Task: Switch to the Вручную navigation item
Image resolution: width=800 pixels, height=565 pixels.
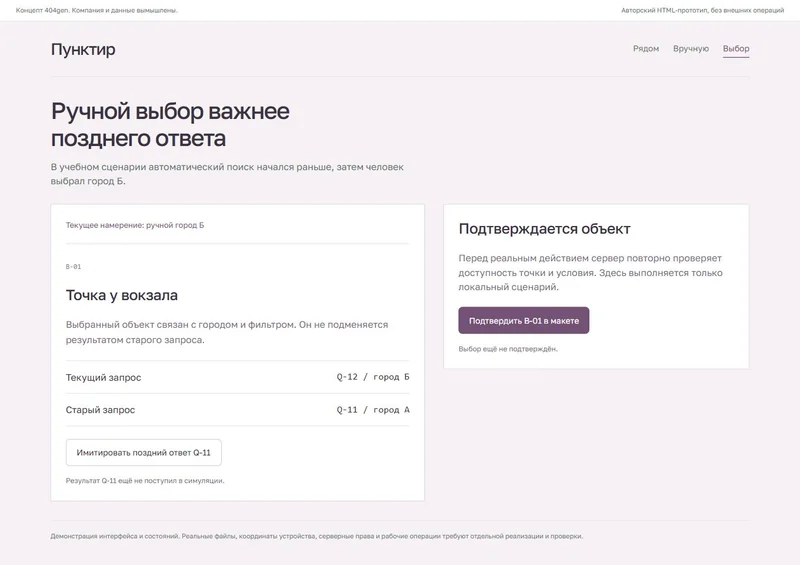Action: pyautogui.click(x=691, y=48)
